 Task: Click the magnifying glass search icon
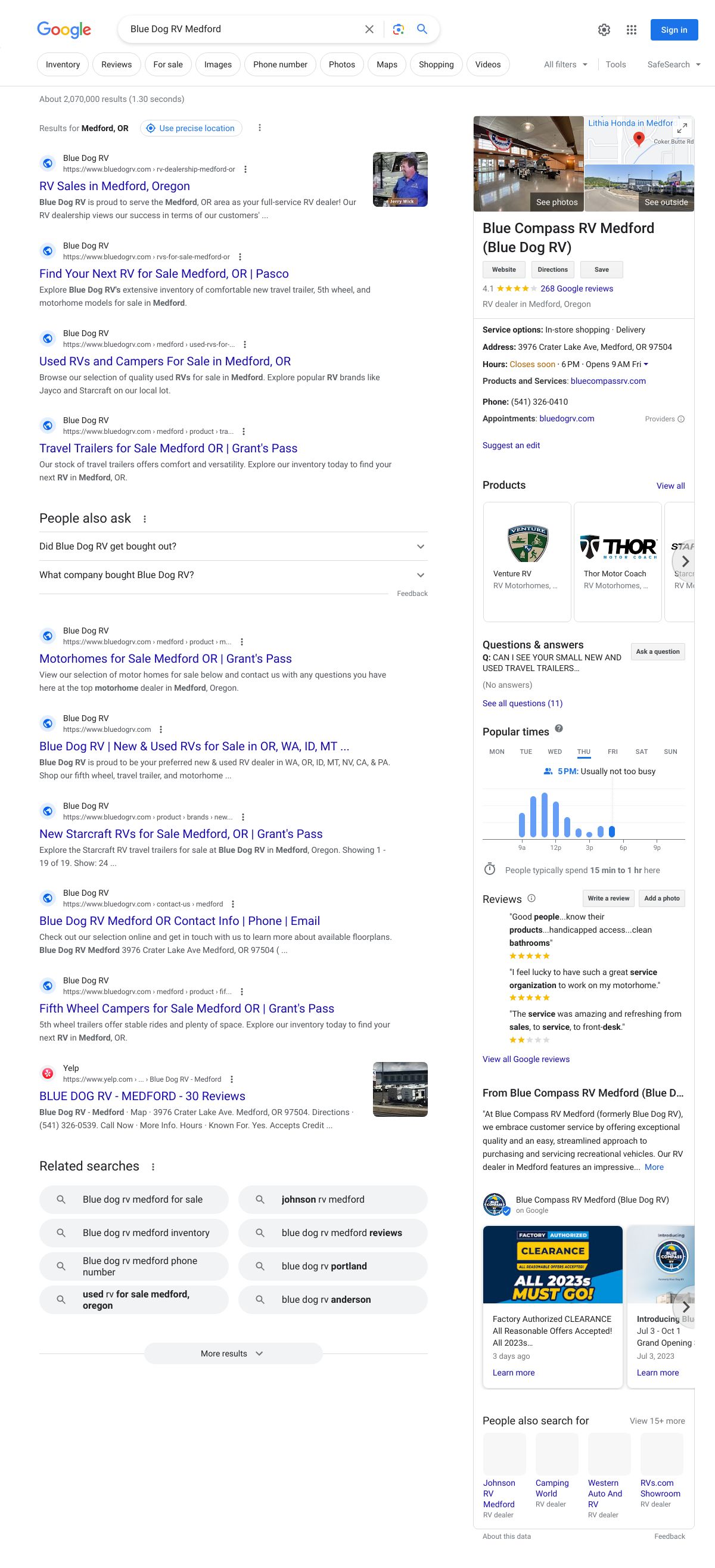(x=422, y=29)
